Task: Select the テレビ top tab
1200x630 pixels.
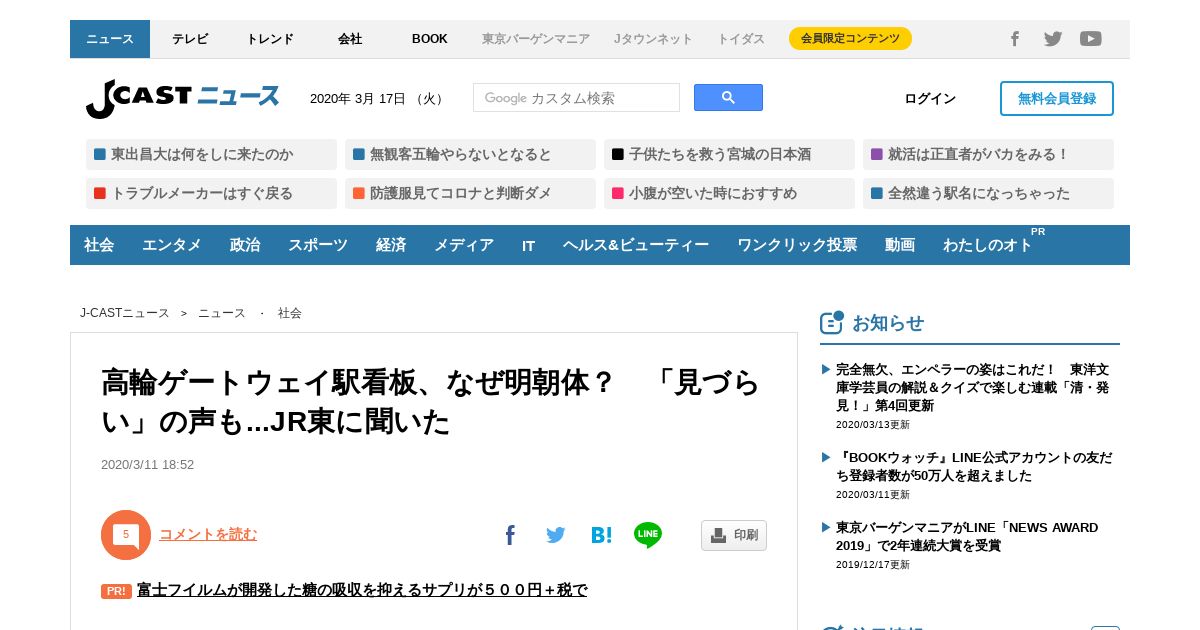Action: coord(190,39)
